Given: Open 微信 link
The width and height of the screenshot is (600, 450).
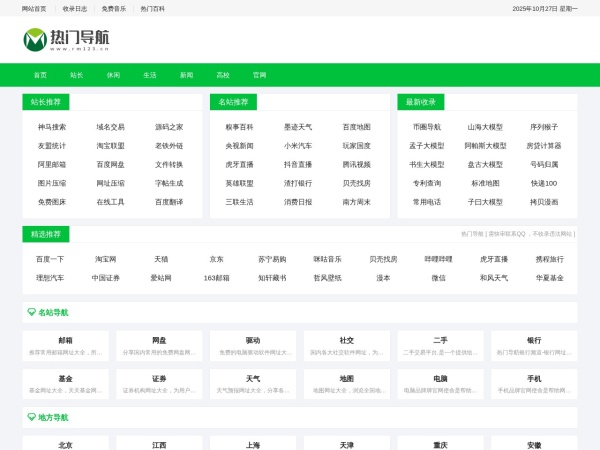Looking at the screenshot, I should (x=439, y=278).
